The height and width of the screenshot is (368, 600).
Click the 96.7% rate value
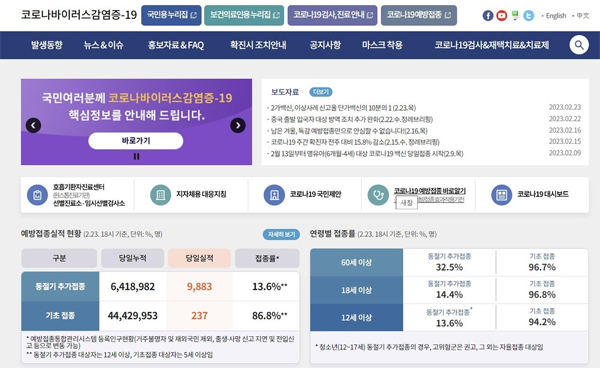coord(542,267)
